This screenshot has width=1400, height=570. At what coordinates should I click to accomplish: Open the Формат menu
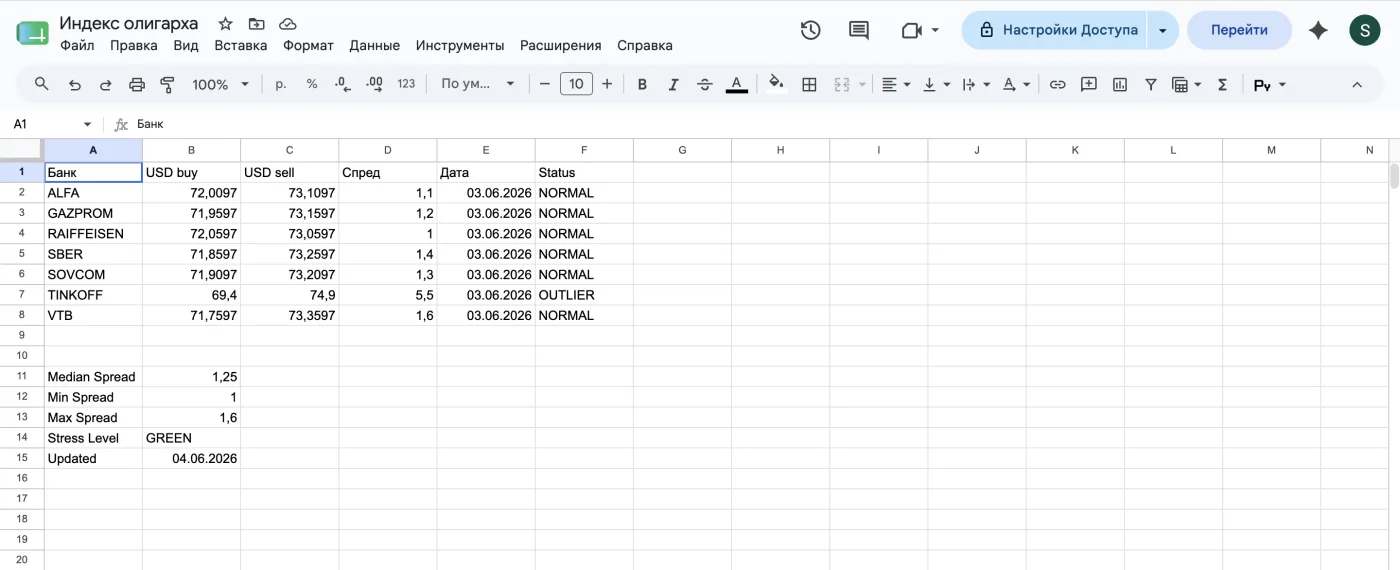point(308,45)
